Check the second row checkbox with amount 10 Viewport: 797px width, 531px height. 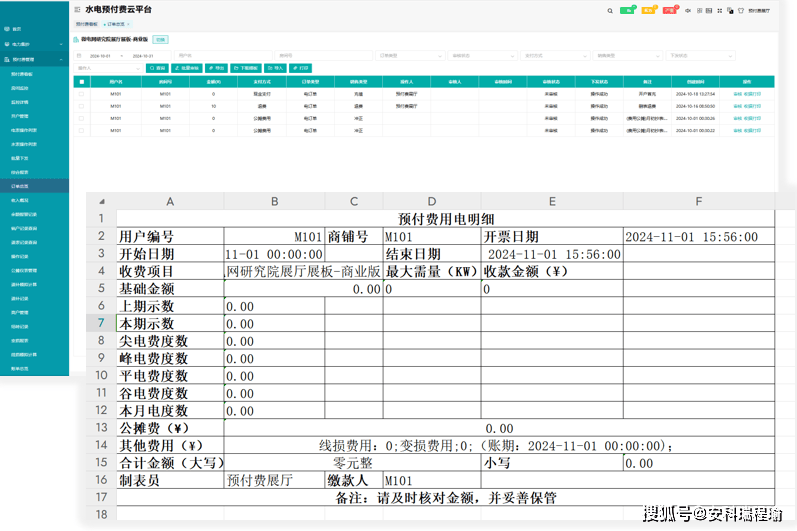point(82,105)
